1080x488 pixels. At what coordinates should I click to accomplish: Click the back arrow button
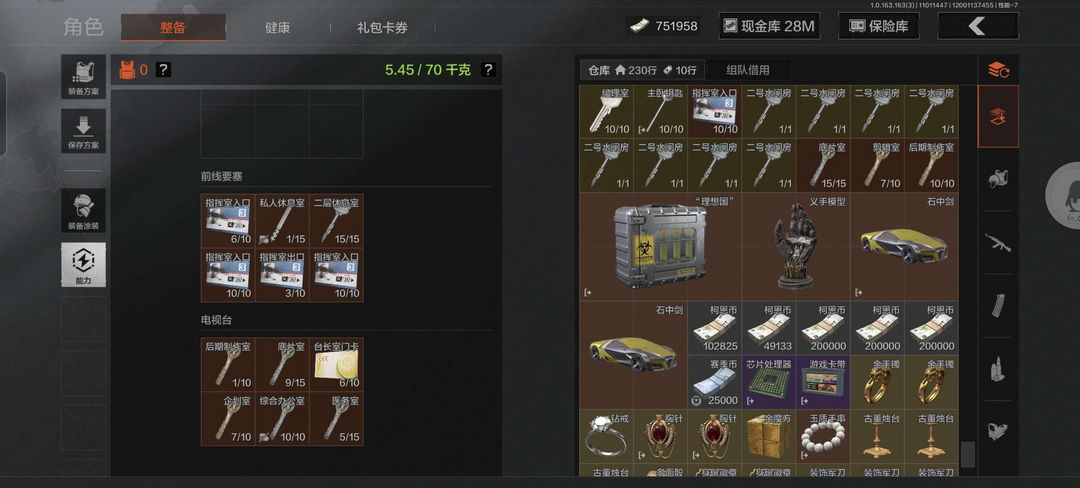(x=978, y=26)
